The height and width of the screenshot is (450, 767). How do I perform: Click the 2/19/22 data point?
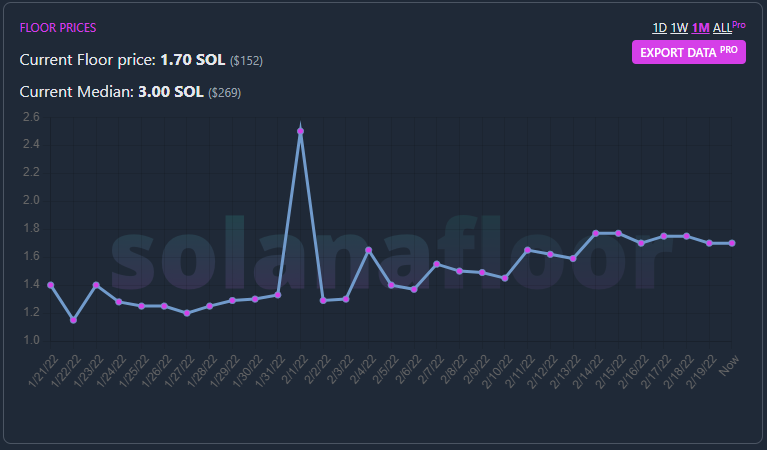pyautogui.click(x=709, y=243)
